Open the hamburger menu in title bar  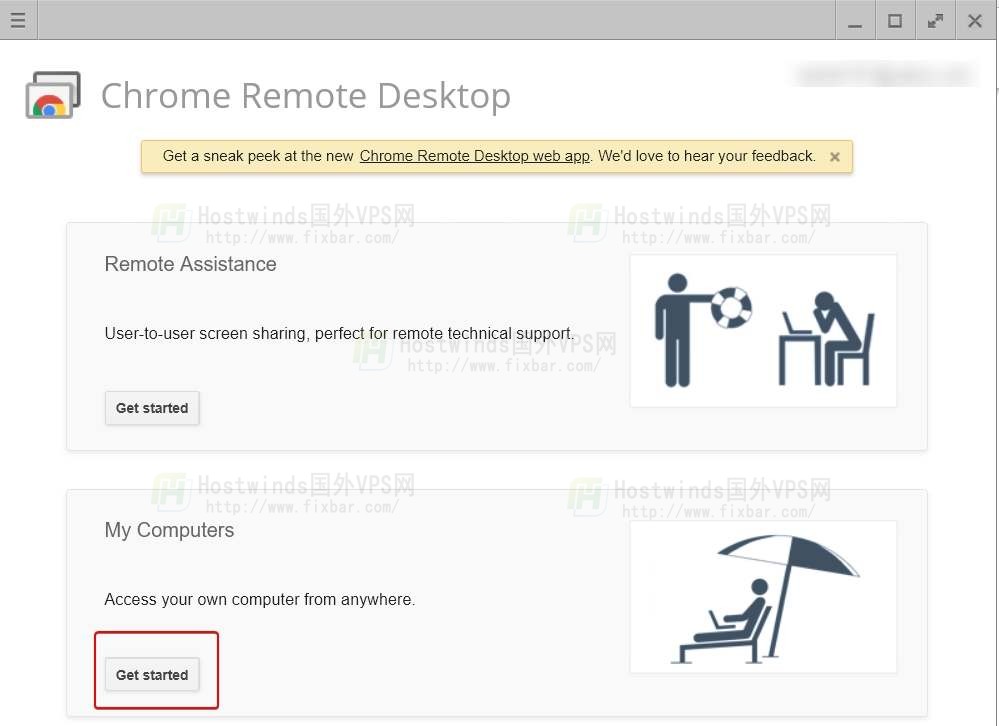(x=18, y=20)
